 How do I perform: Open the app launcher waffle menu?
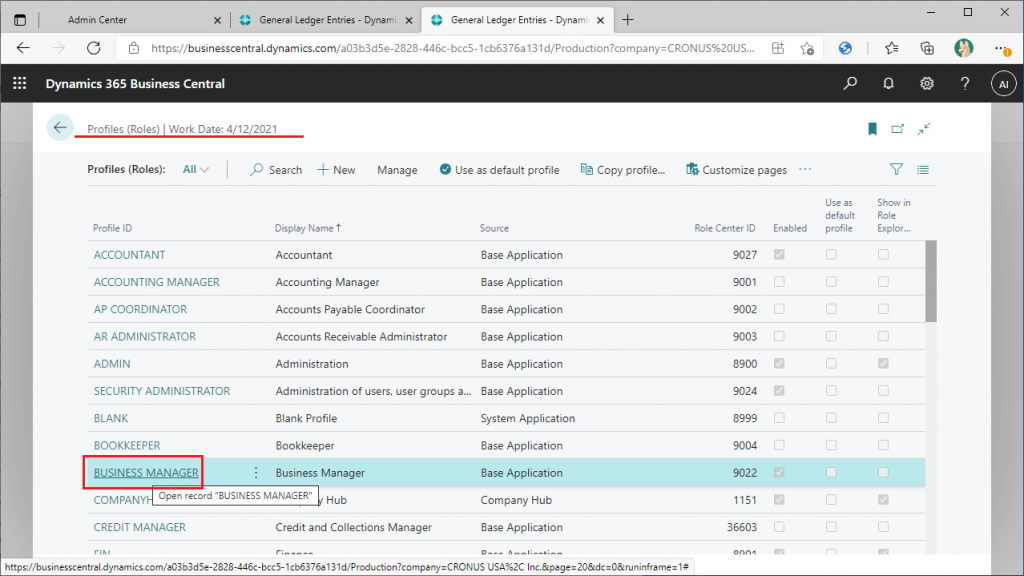(x=20, y=84)
